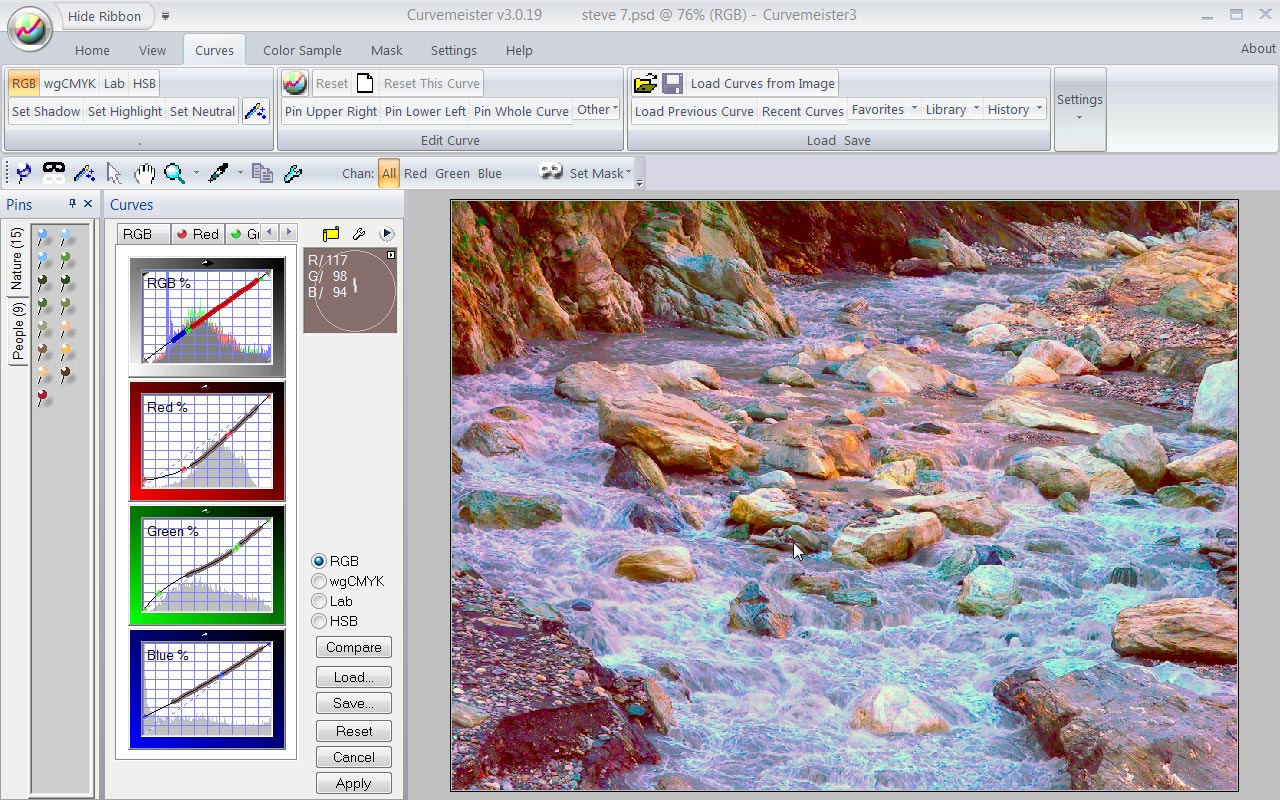The width and height of the screenshot is (1280, 800).
Task: Click the teal wrench icon in toolbar
Action: (293, 173)
